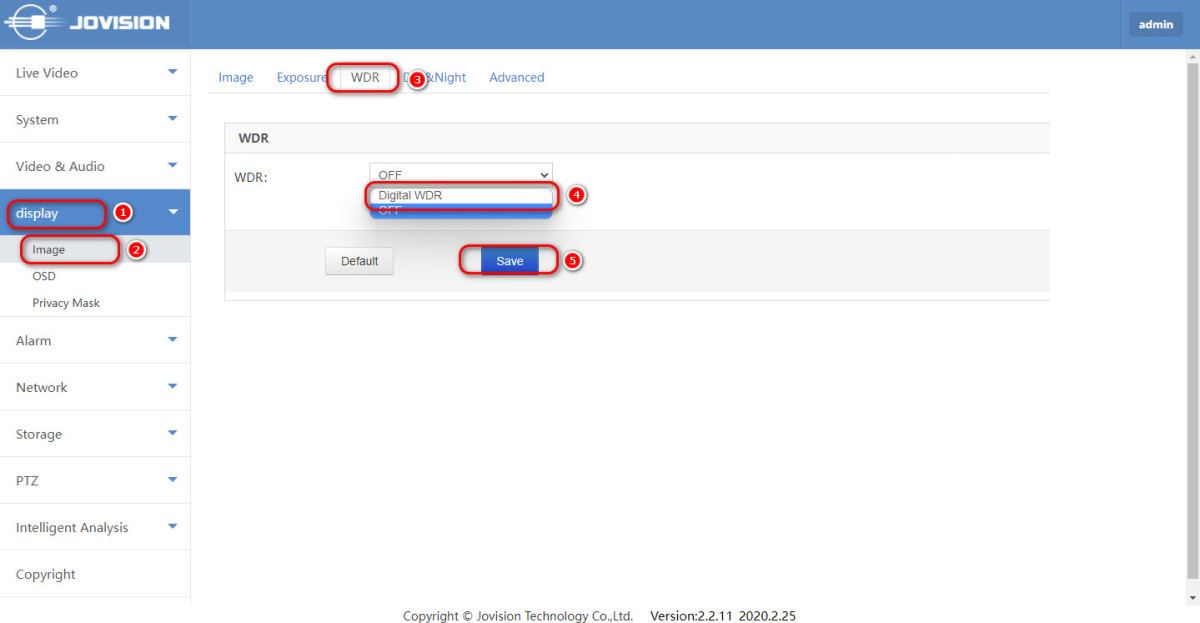The image size is (1200, 623).
Task: Collapse the display section arrow
Action: click(172, 212)
